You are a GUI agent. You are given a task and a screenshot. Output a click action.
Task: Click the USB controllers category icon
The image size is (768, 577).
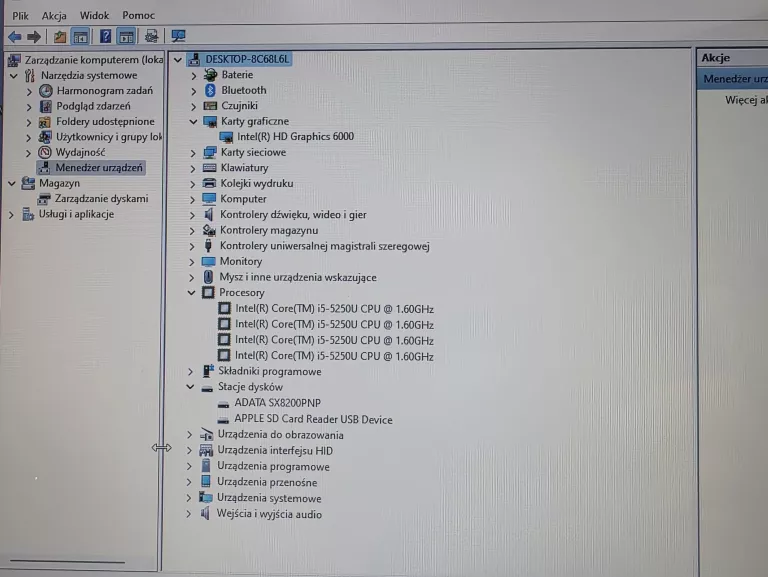(x=208, y=245)
